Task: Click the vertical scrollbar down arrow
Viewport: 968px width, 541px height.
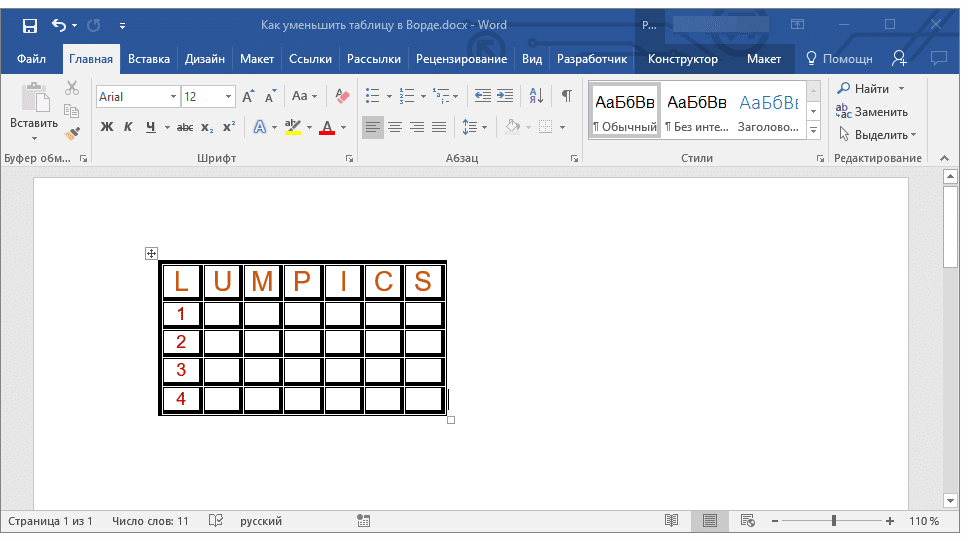Action: [x=951, y=501]
